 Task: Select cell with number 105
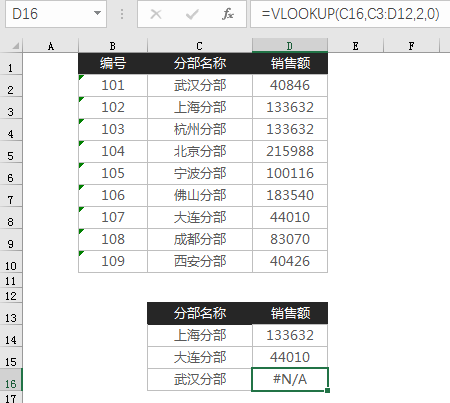(x=113, y=173)
